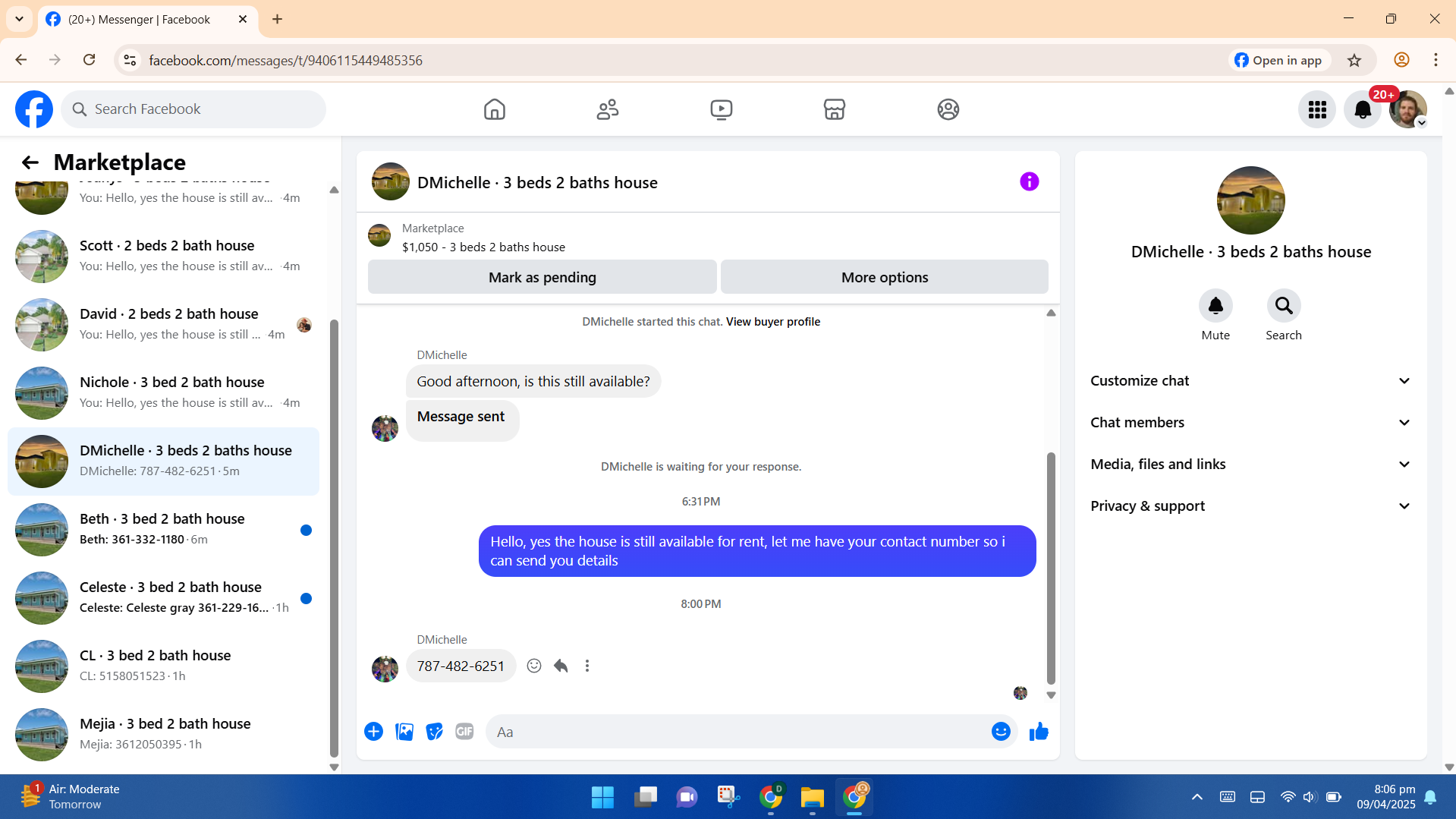
Task: Open Chrome profile icon in toolbar
Action: (1401, 60)
